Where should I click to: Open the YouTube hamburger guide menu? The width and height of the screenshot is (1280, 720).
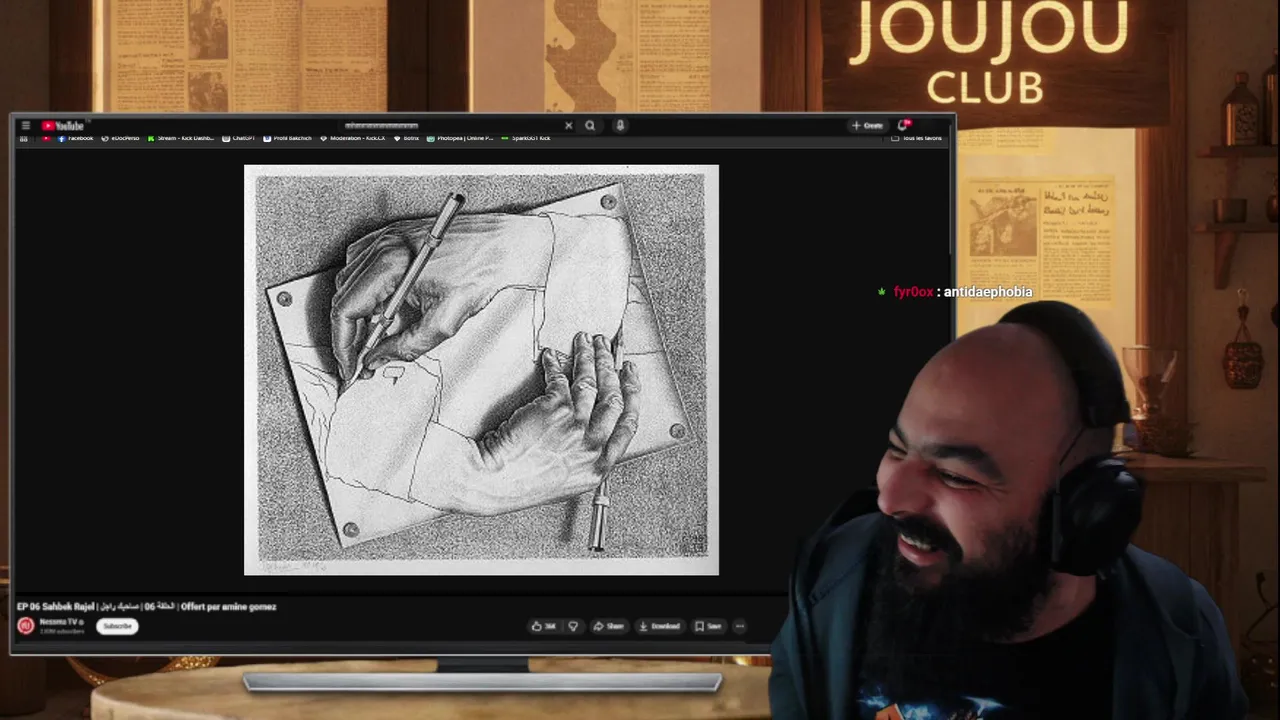(25, 126)
